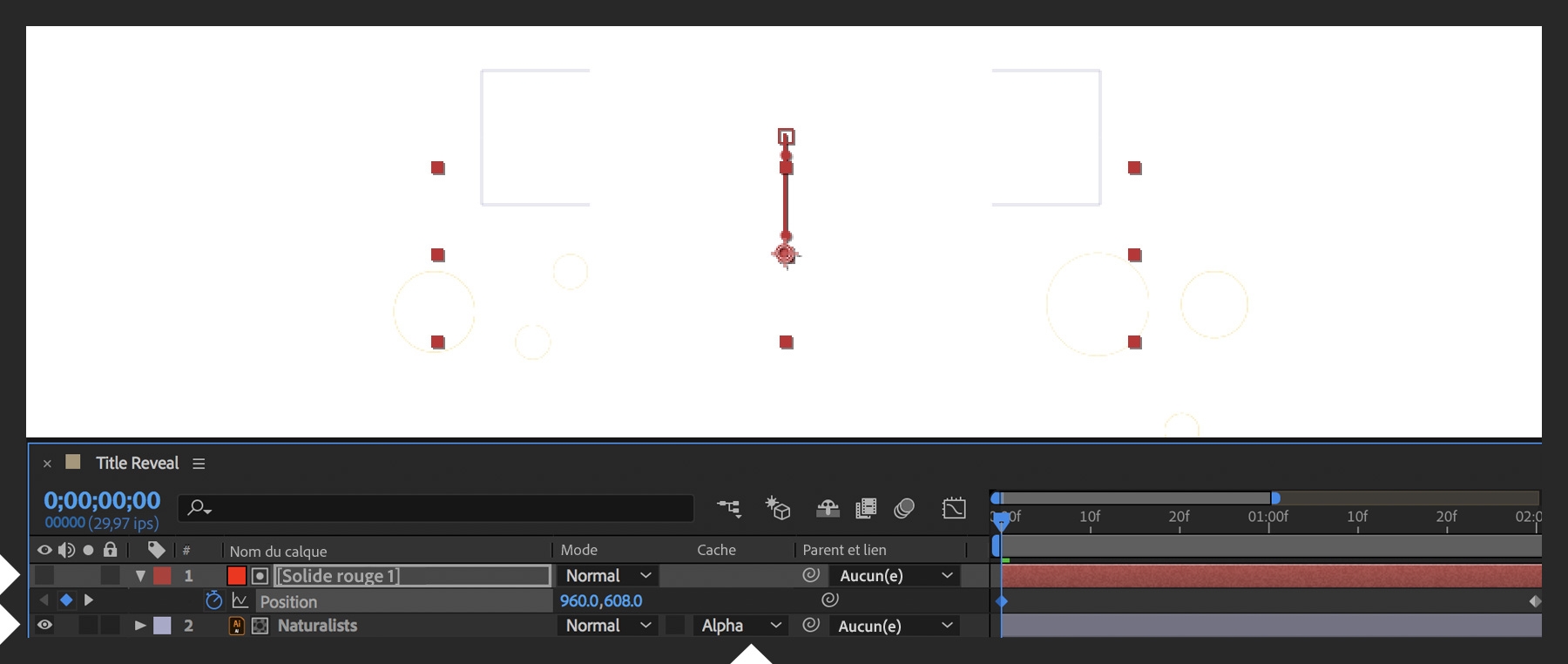1568x664 pixels.
Task: Enable the Motion Blur switch icon
Action: click(x=904, y=507)
